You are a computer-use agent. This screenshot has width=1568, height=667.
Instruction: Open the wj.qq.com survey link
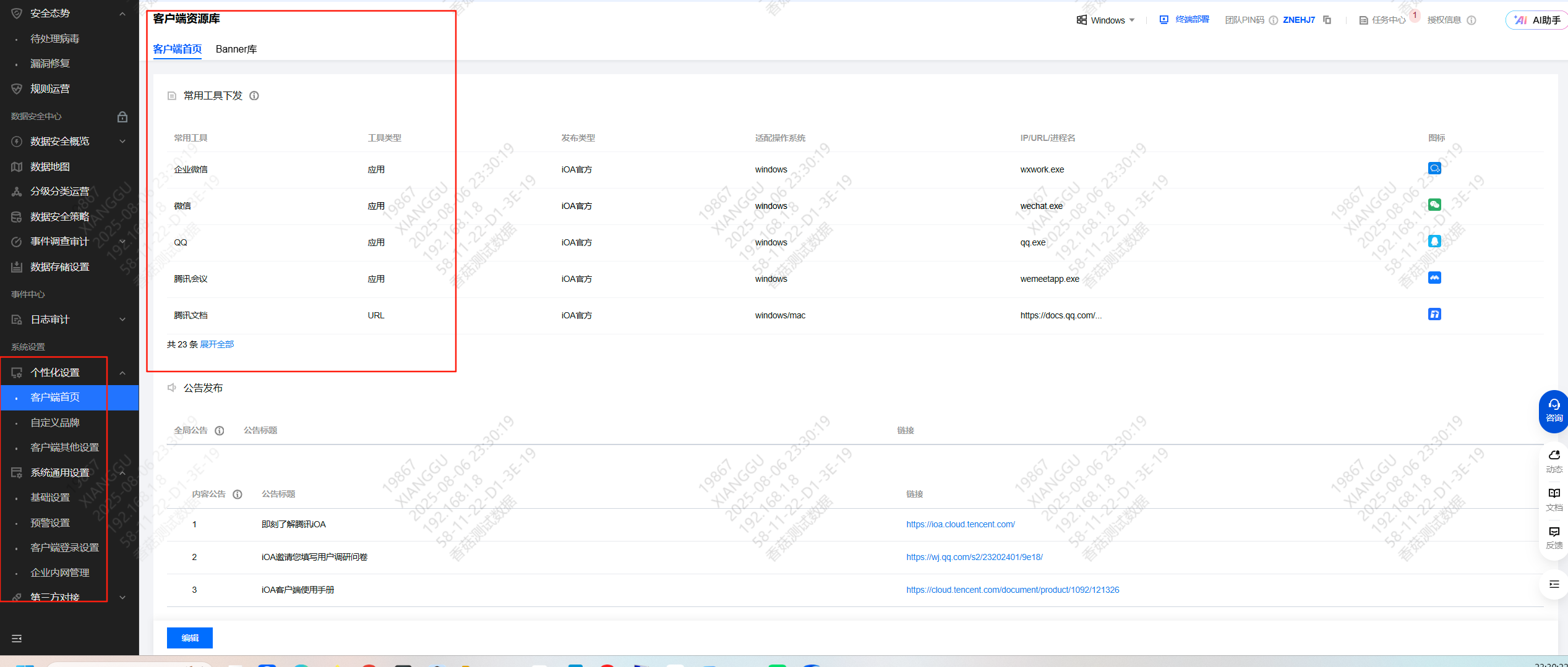click(974, 557)
